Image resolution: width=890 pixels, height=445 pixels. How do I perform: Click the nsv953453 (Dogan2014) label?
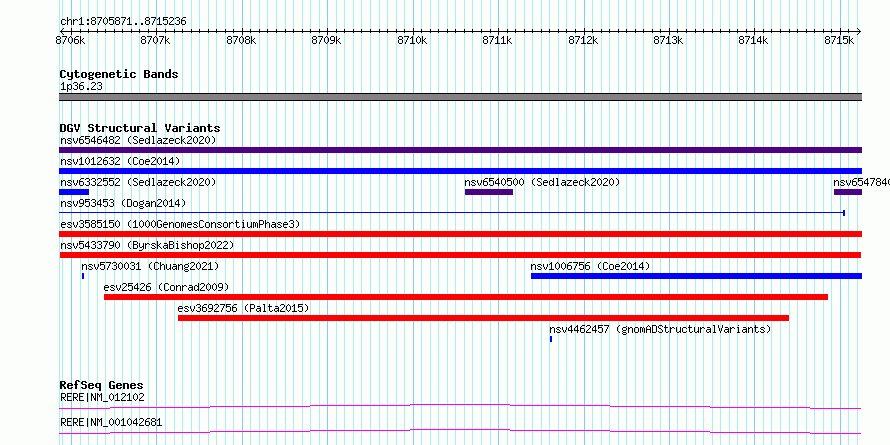pos(123,203)
